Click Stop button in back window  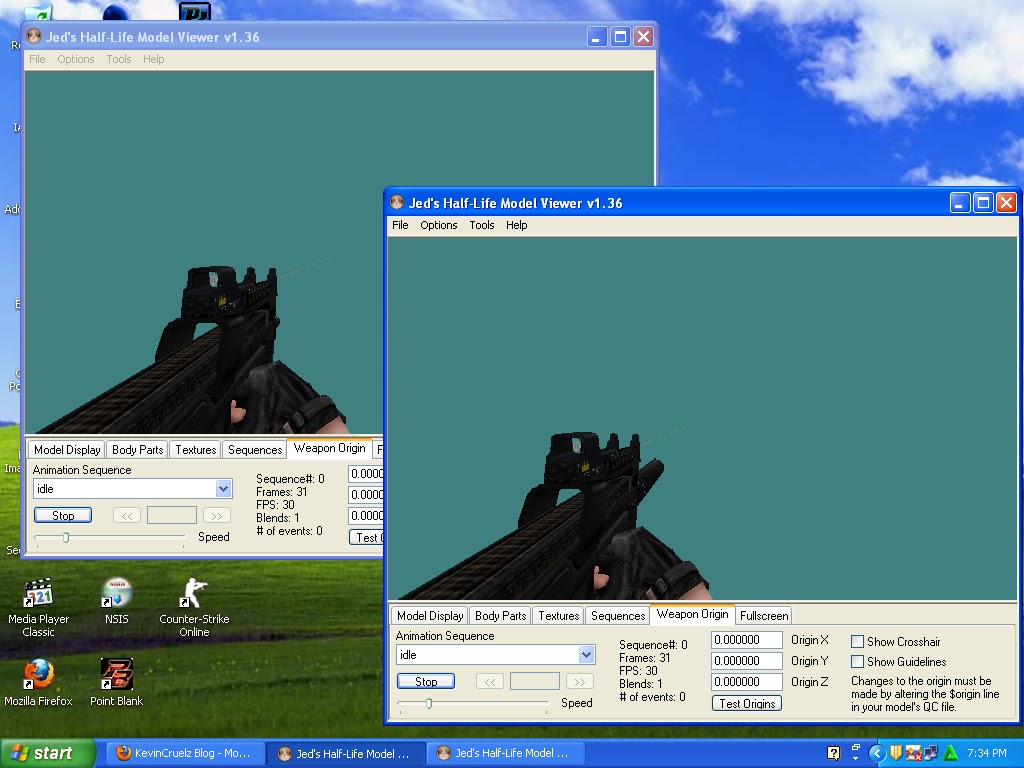coord(63,515)
